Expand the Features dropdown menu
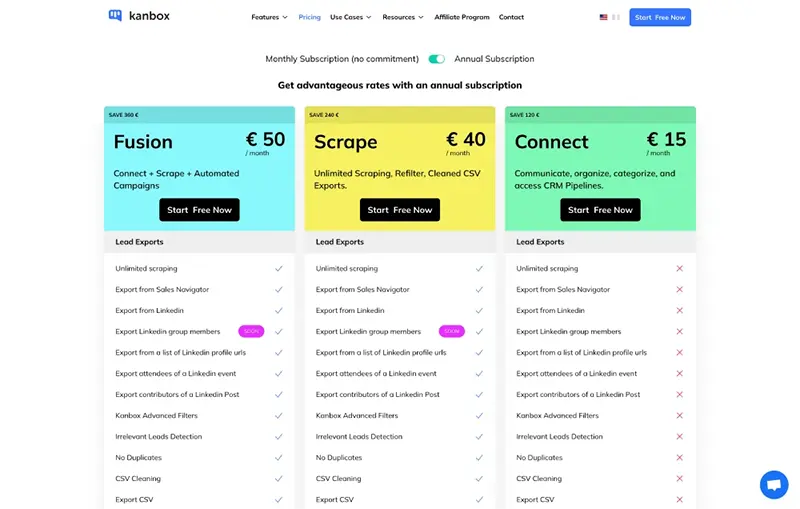This screenshot has height=509, width=800. (269, 17)
